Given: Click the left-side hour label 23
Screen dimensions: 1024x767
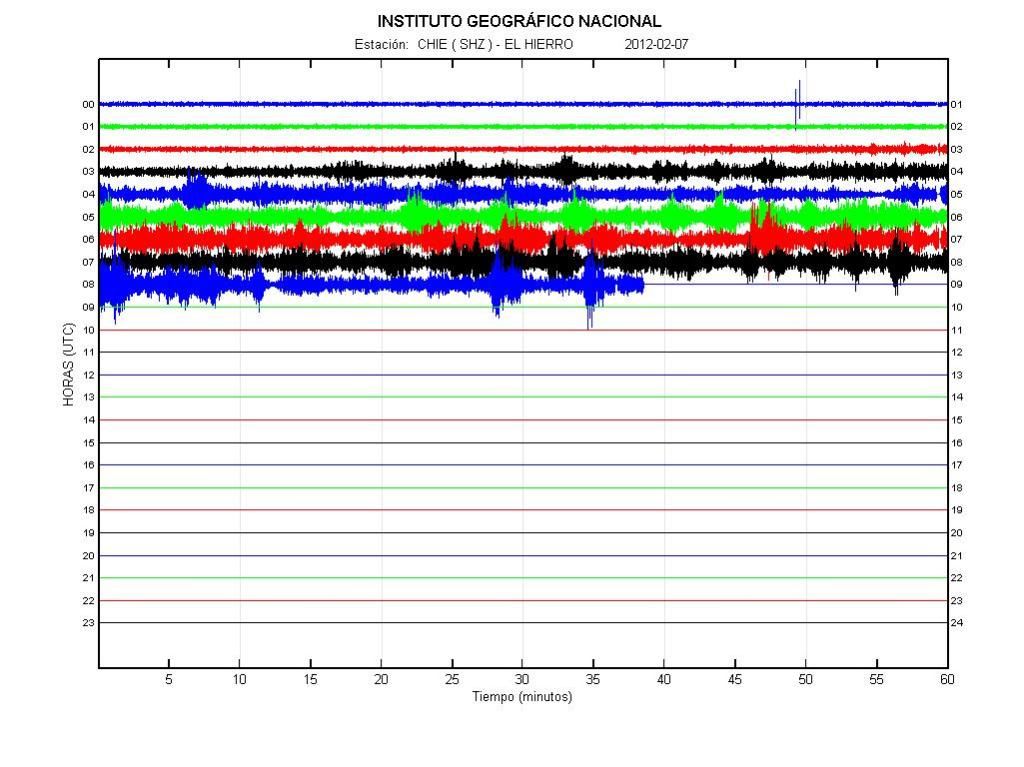Looking at the screenshot, I should (x=88, y=623).
